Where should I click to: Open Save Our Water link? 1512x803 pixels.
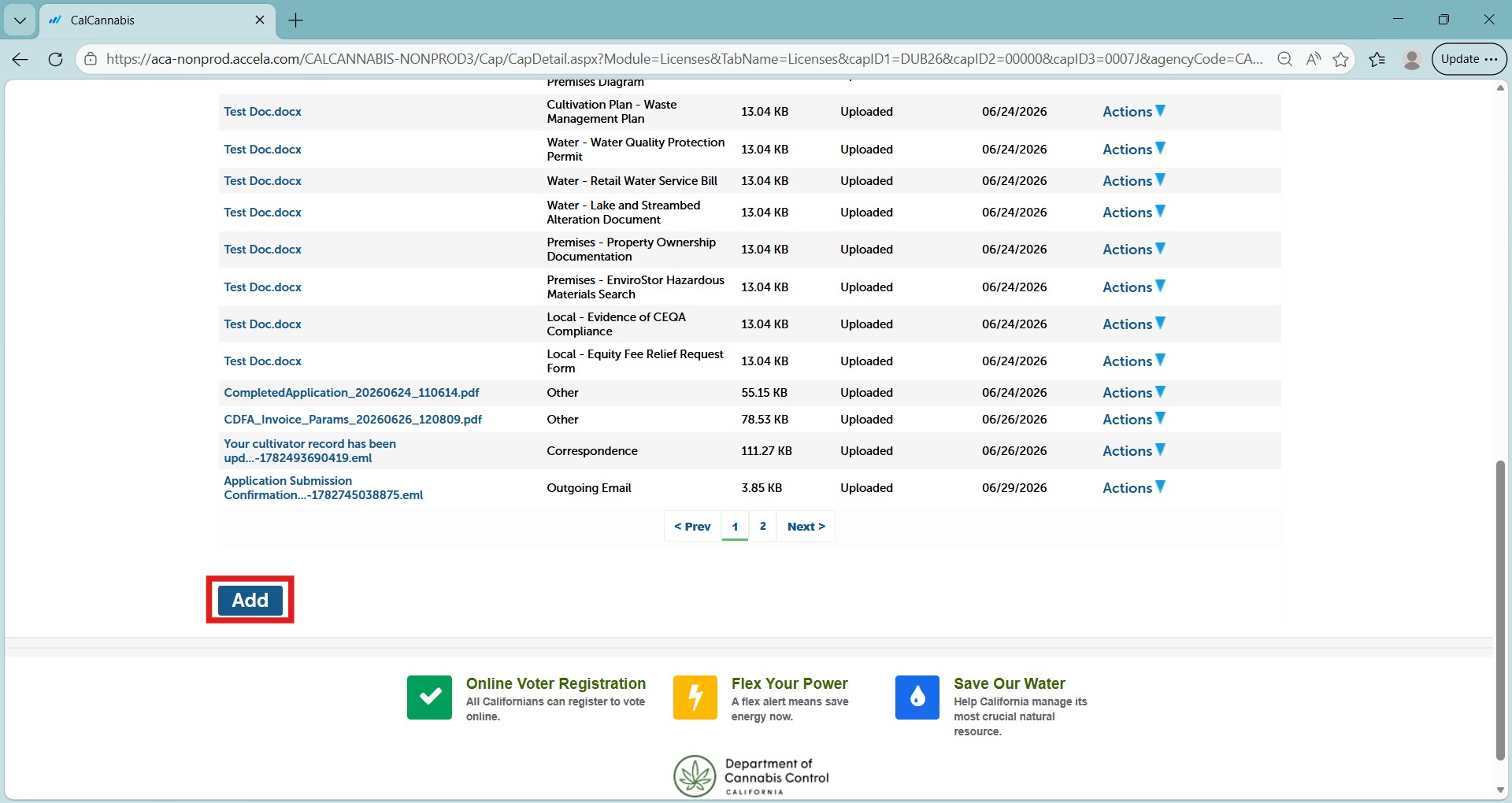[x=1009, y=683]
